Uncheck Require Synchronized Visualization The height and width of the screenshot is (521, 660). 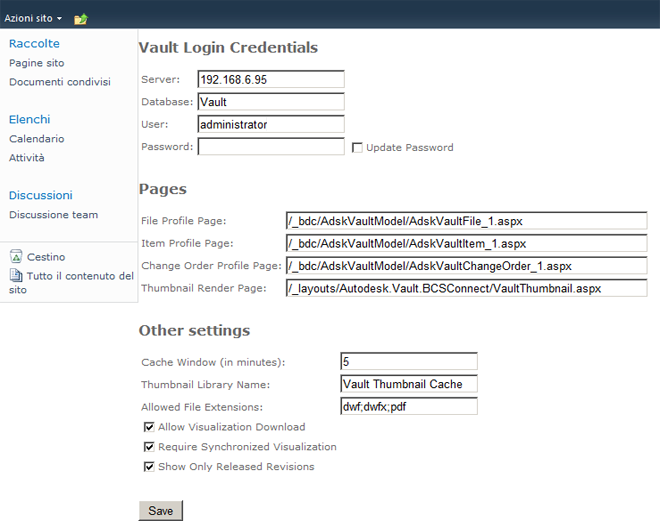click(149, 447)
